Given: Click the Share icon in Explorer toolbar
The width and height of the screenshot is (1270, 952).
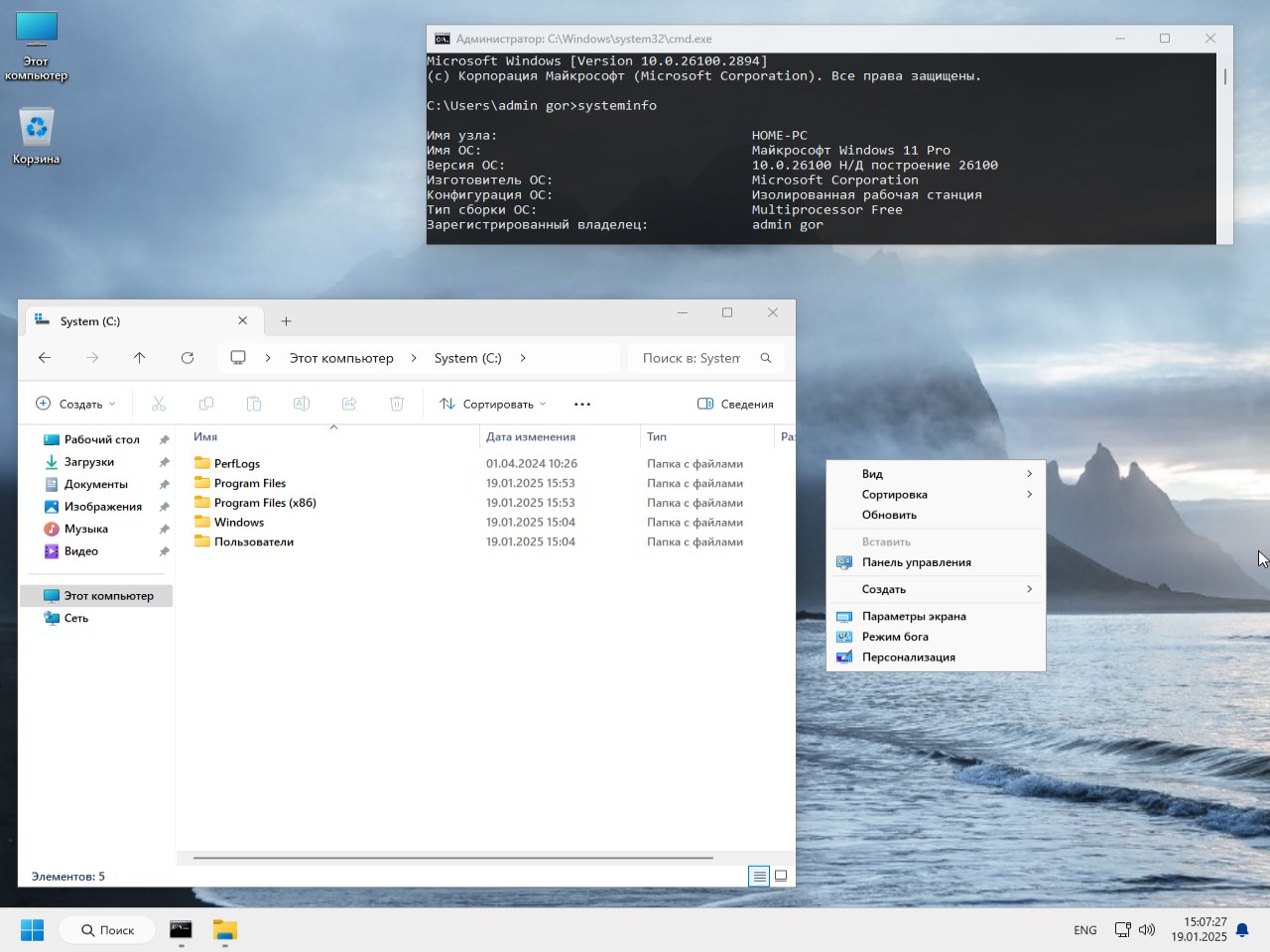Looking at the screenshot, I should [349, 404].
